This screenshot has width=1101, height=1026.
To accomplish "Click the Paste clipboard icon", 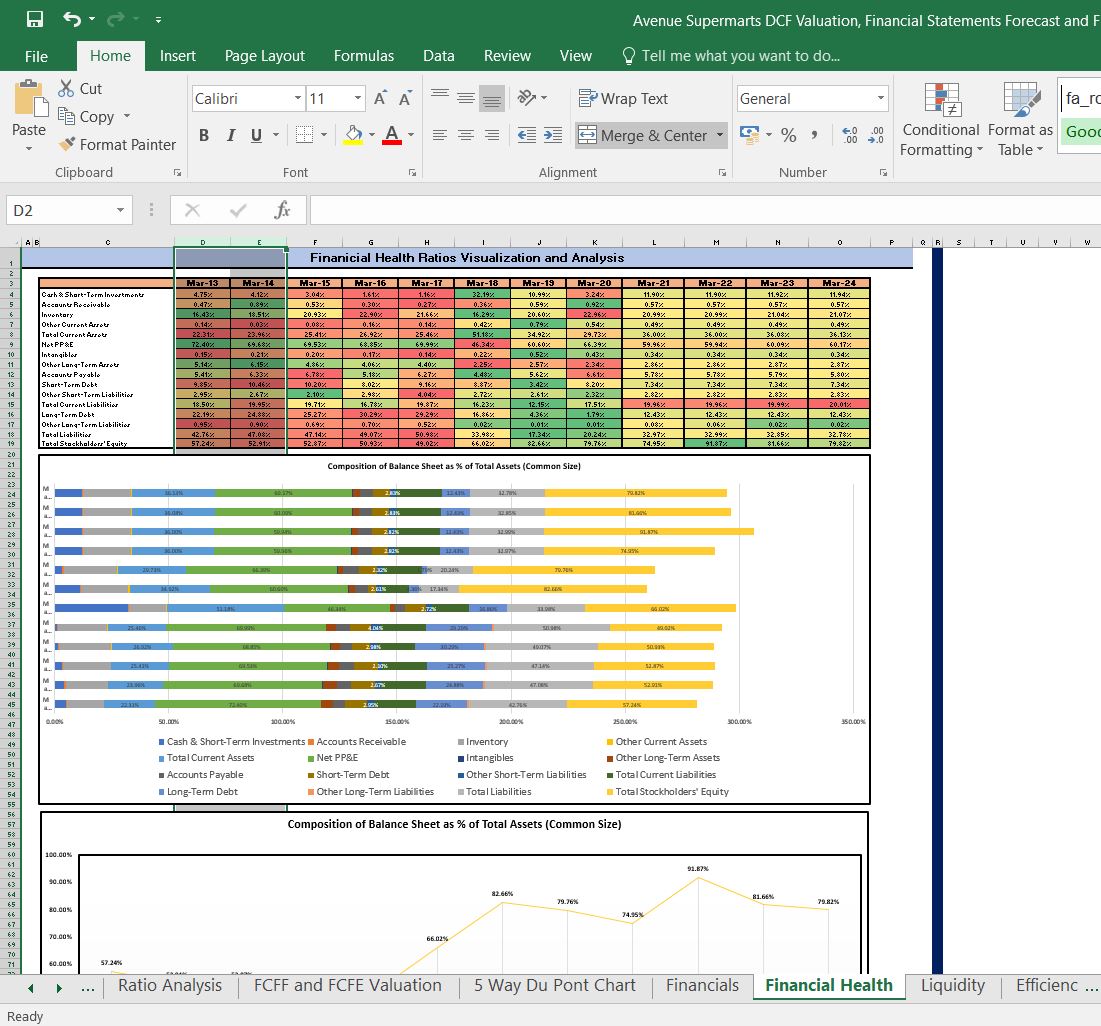I will pyautogui.click(x=29, y=99).
